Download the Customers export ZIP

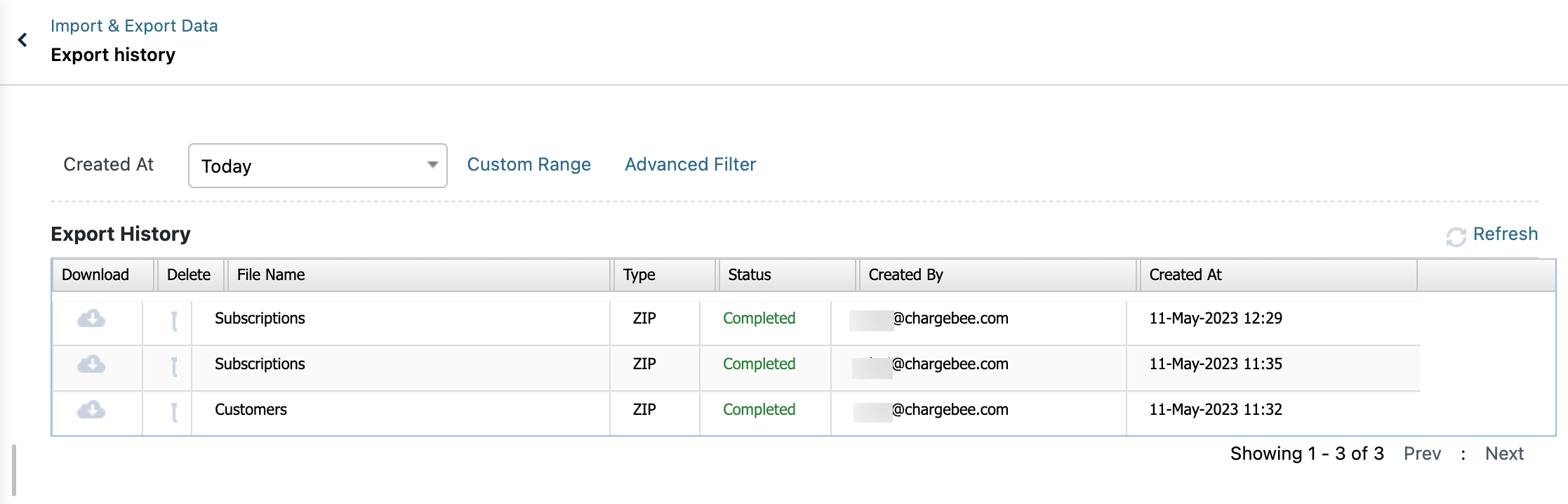tap(91, 410)
